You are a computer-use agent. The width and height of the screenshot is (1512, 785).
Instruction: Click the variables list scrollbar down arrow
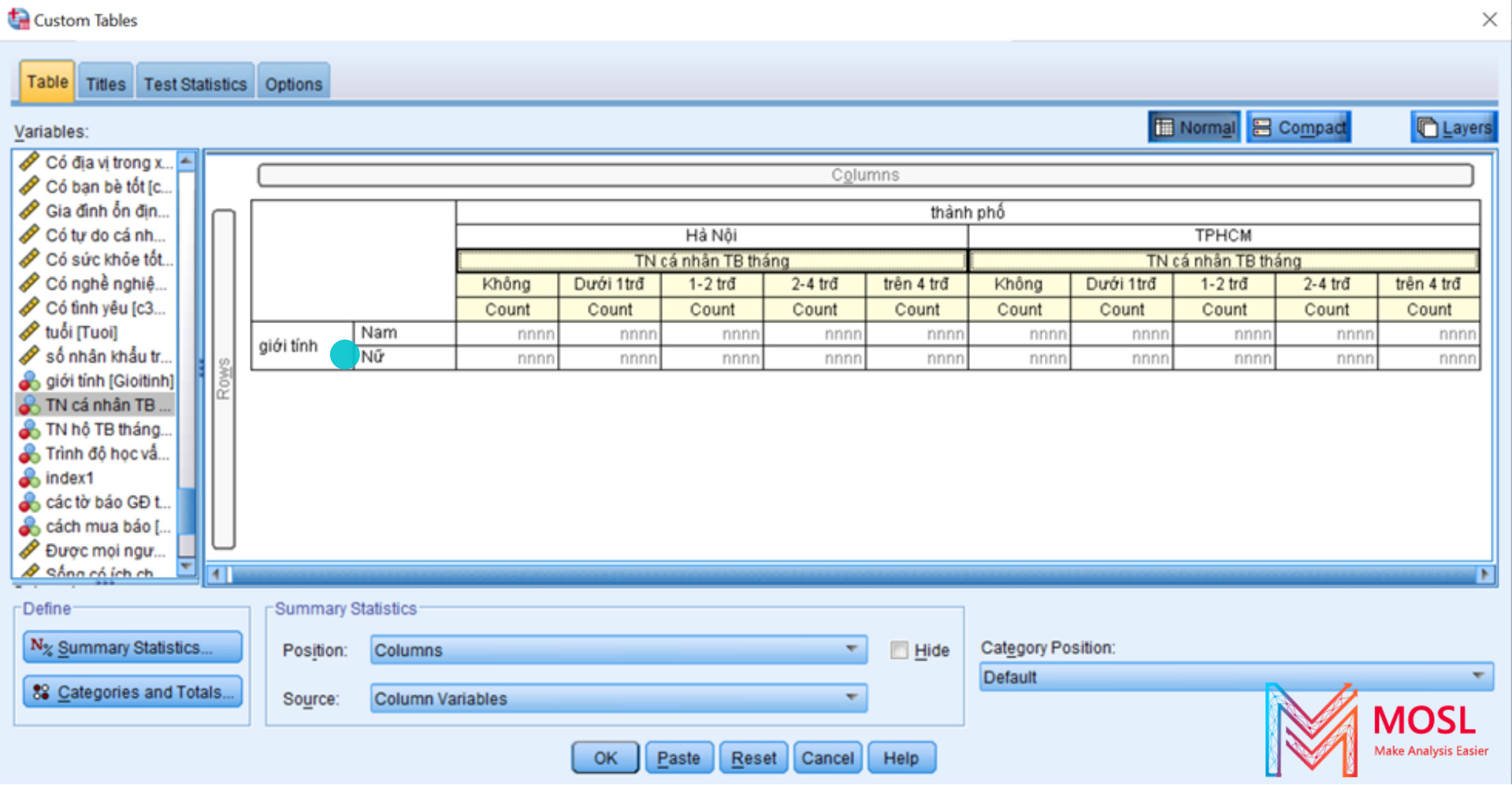[187, 567]
